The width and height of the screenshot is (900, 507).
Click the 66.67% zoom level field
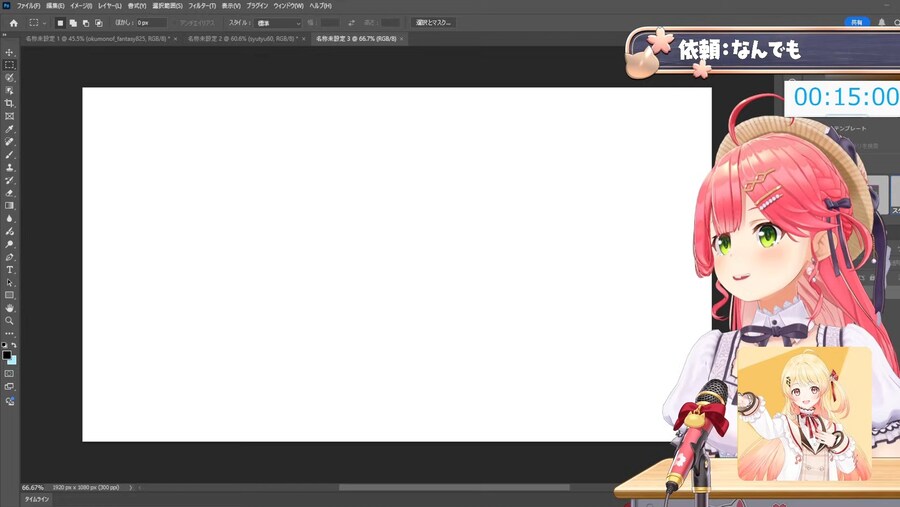(x=33, y=487)
